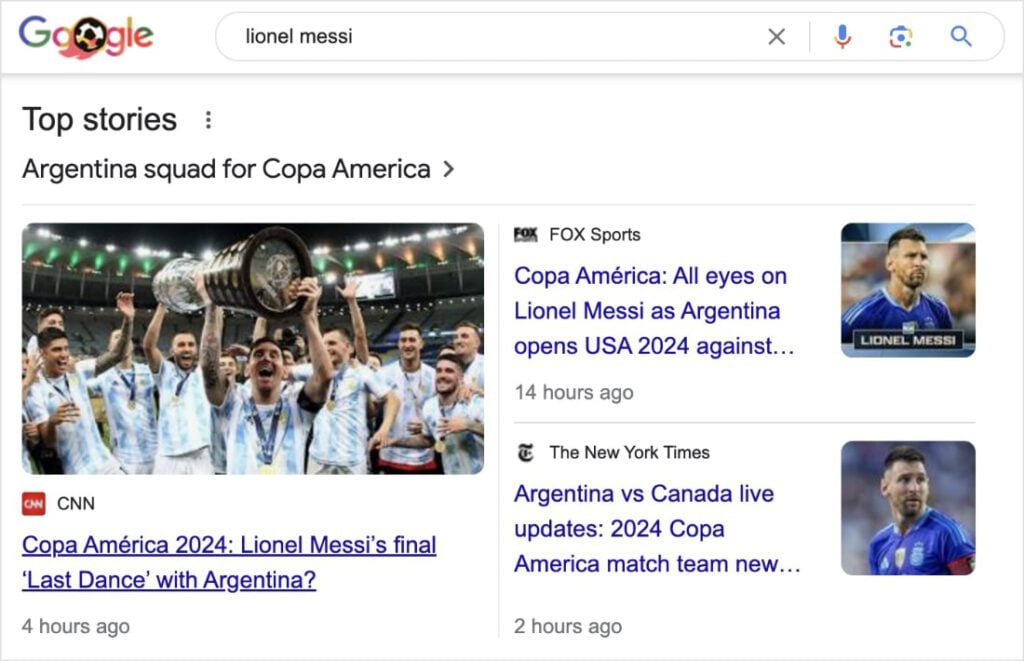This screenshot has width=1024, height=661.
Task: Open the FOX Sports Copa América article
Action: 651,311
